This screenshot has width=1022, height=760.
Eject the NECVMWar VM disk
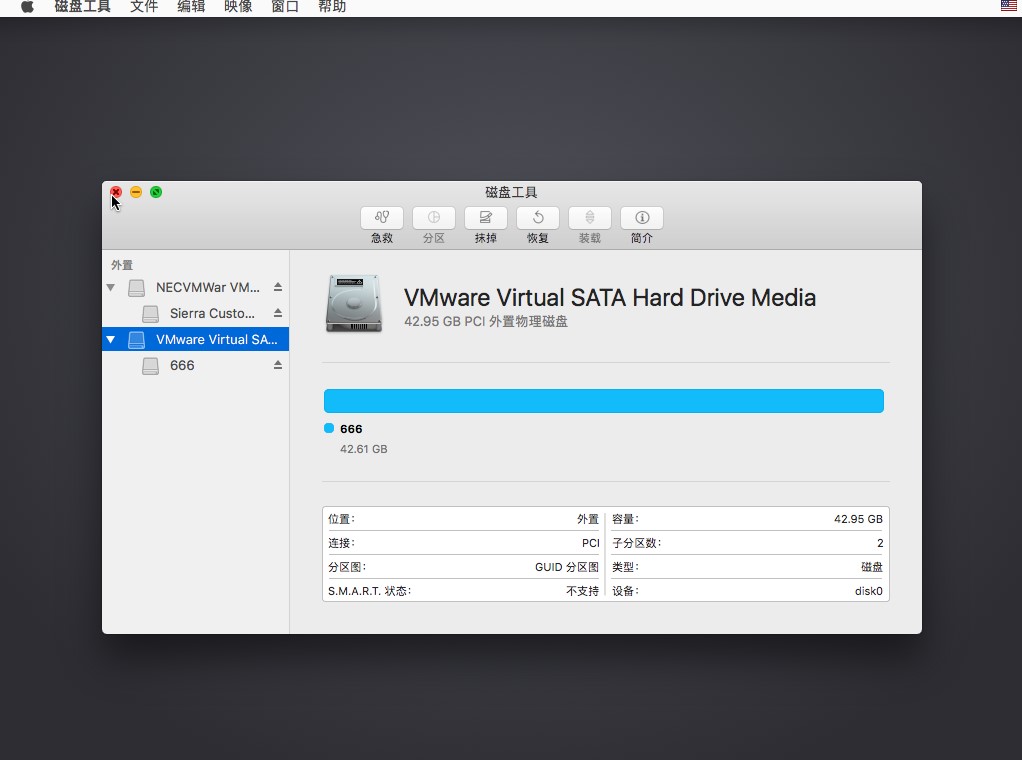278,287
